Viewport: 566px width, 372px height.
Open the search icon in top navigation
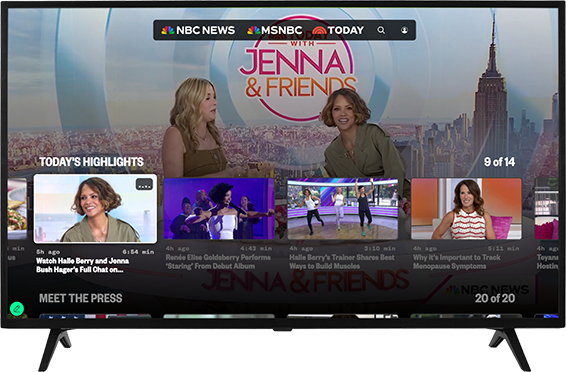click(381, 30)
